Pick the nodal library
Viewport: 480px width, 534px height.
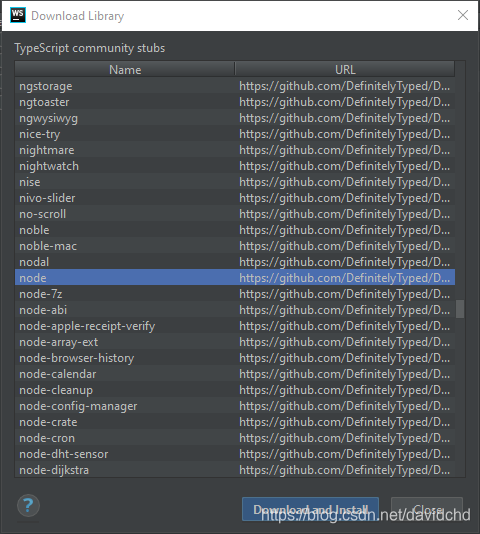235,262
